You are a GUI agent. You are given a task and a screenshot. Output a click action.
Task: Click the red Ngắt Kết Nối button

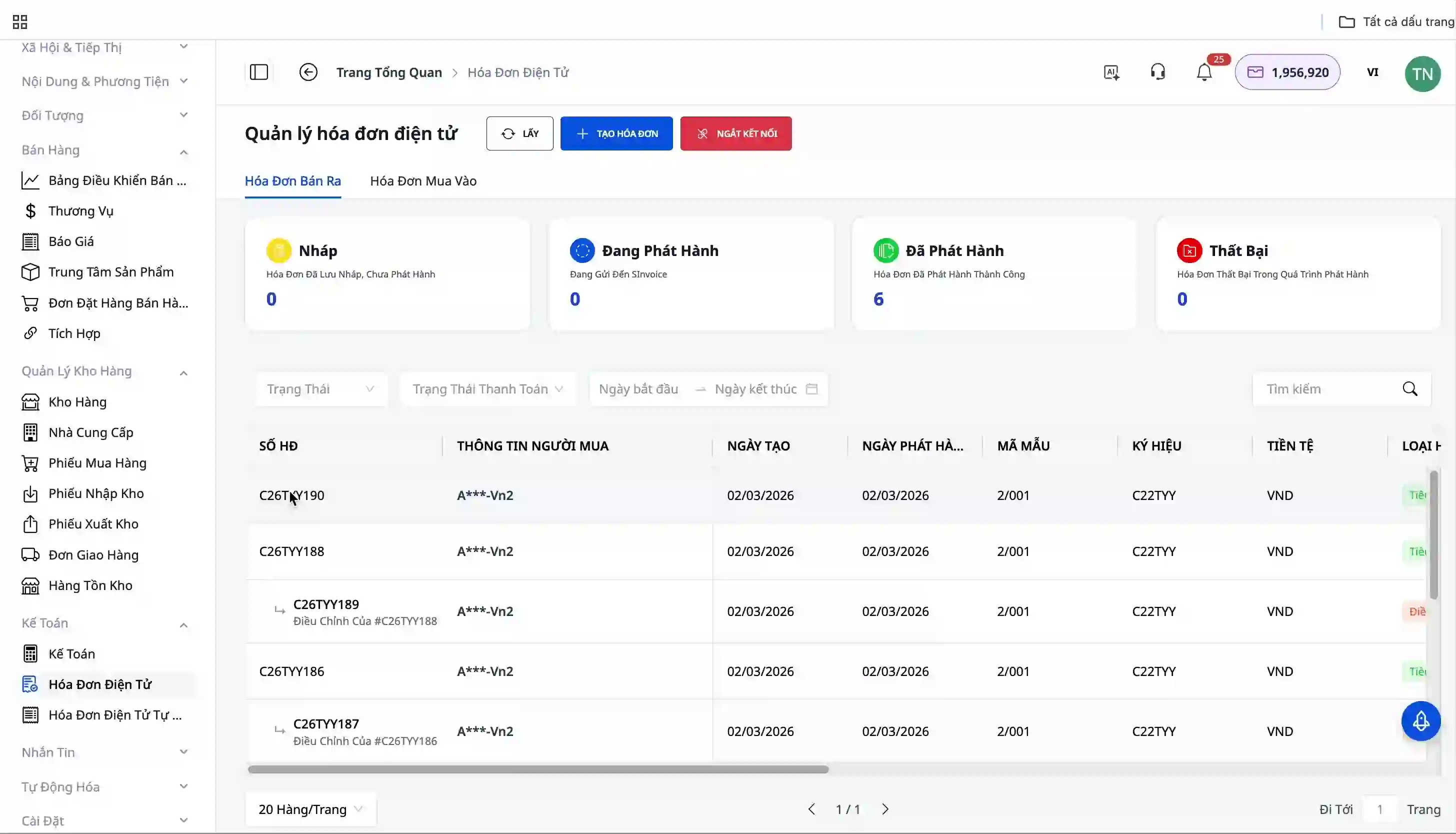(x=735, y=133)
